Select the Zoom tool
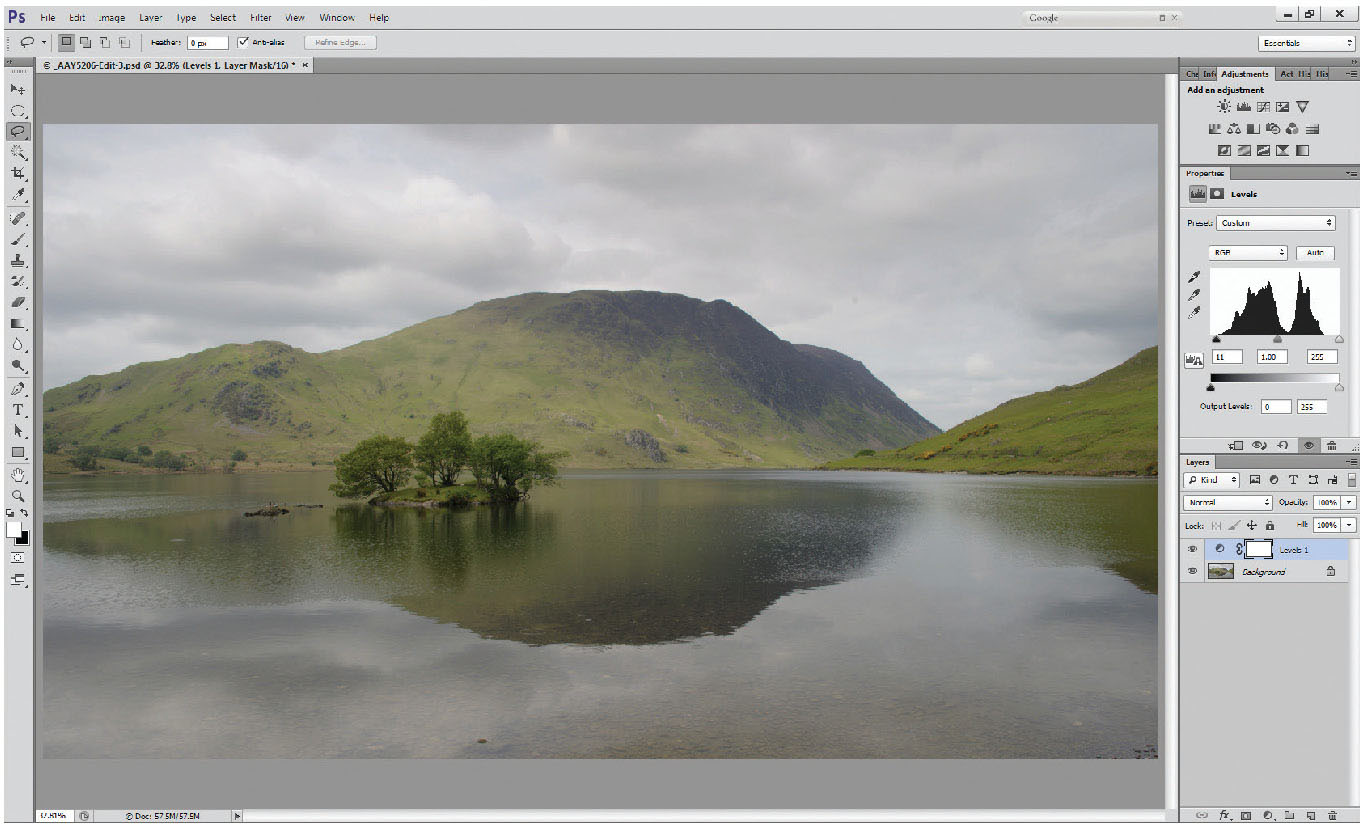This screenshot has width=1360, height=824. 18,496
